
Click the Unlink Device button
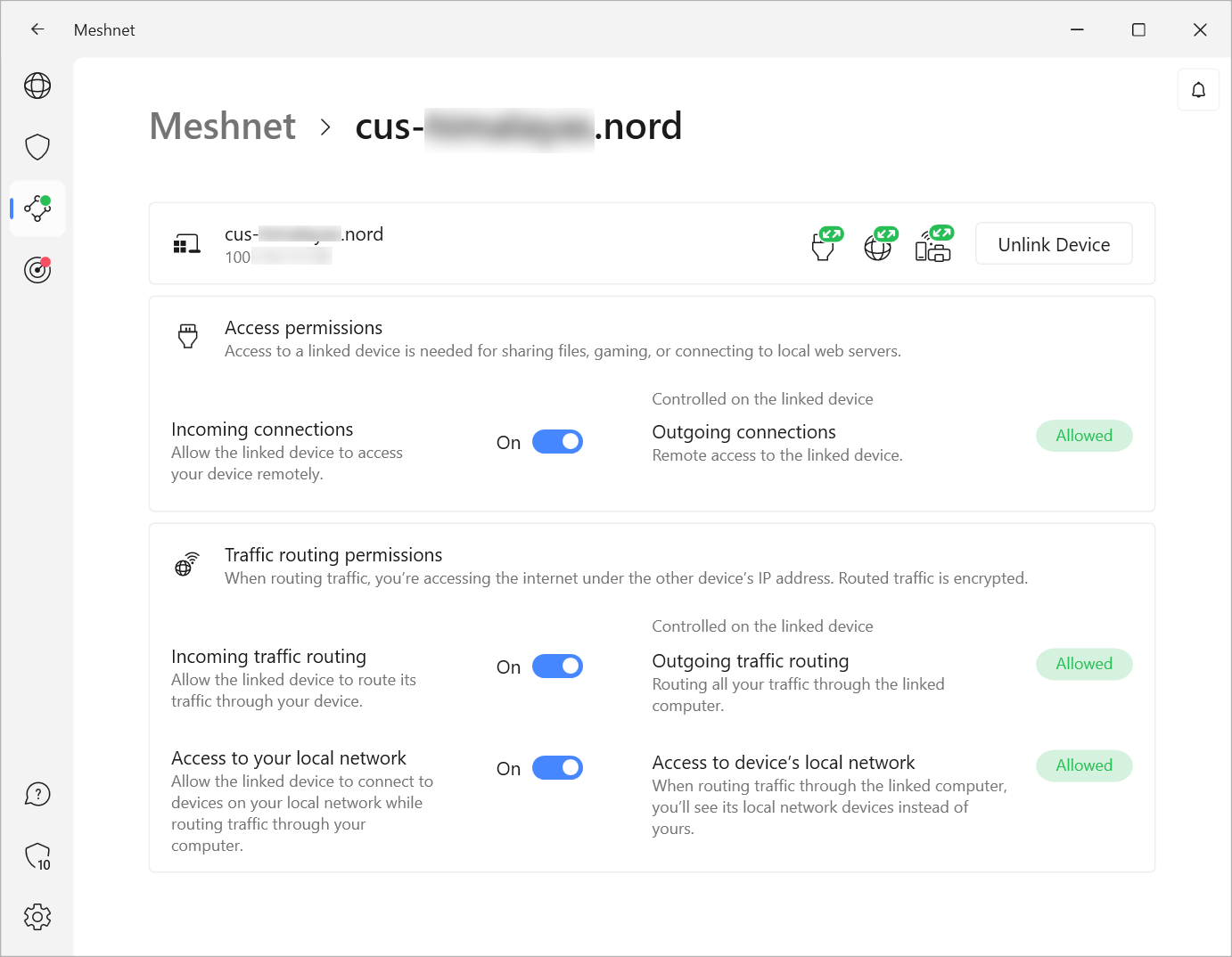tap(1054, 244)
